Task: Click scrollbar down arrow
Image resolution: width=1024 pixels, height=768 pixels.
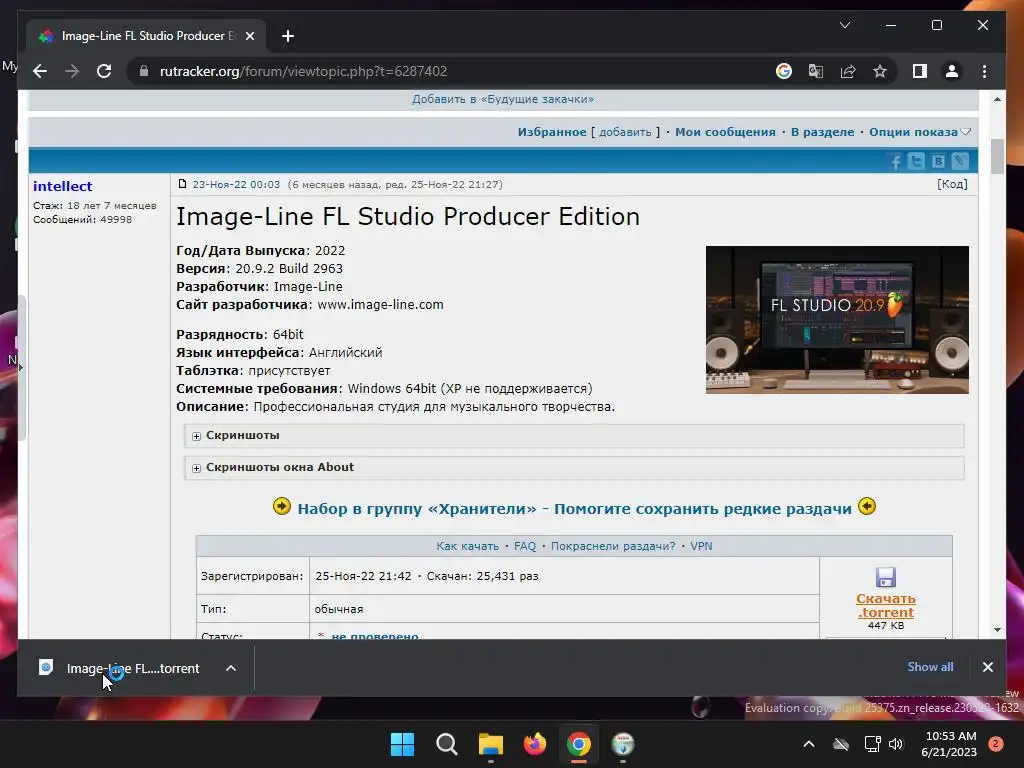Action: click(x=997, y=630)
